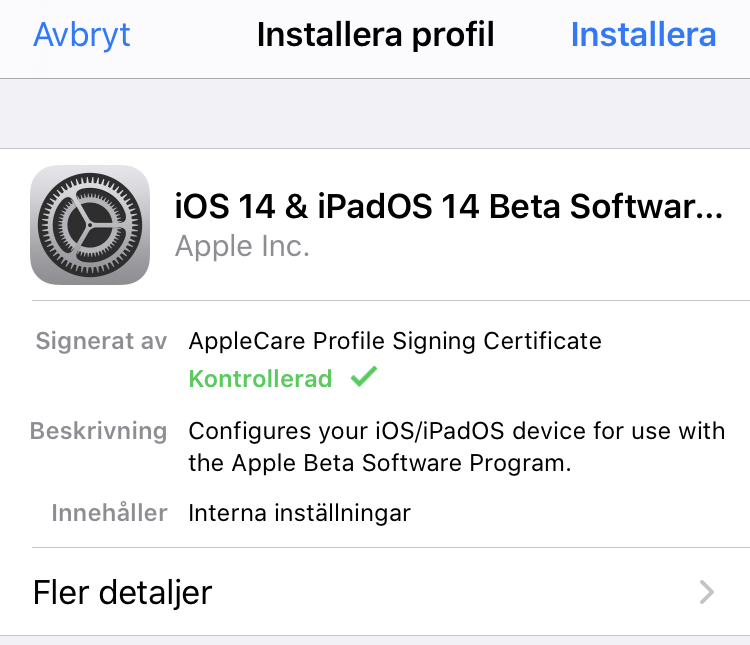The height and width of the screenshot is (645, 750).
Task: Click the Installera profil header title
Action: [x=375, y=35]
